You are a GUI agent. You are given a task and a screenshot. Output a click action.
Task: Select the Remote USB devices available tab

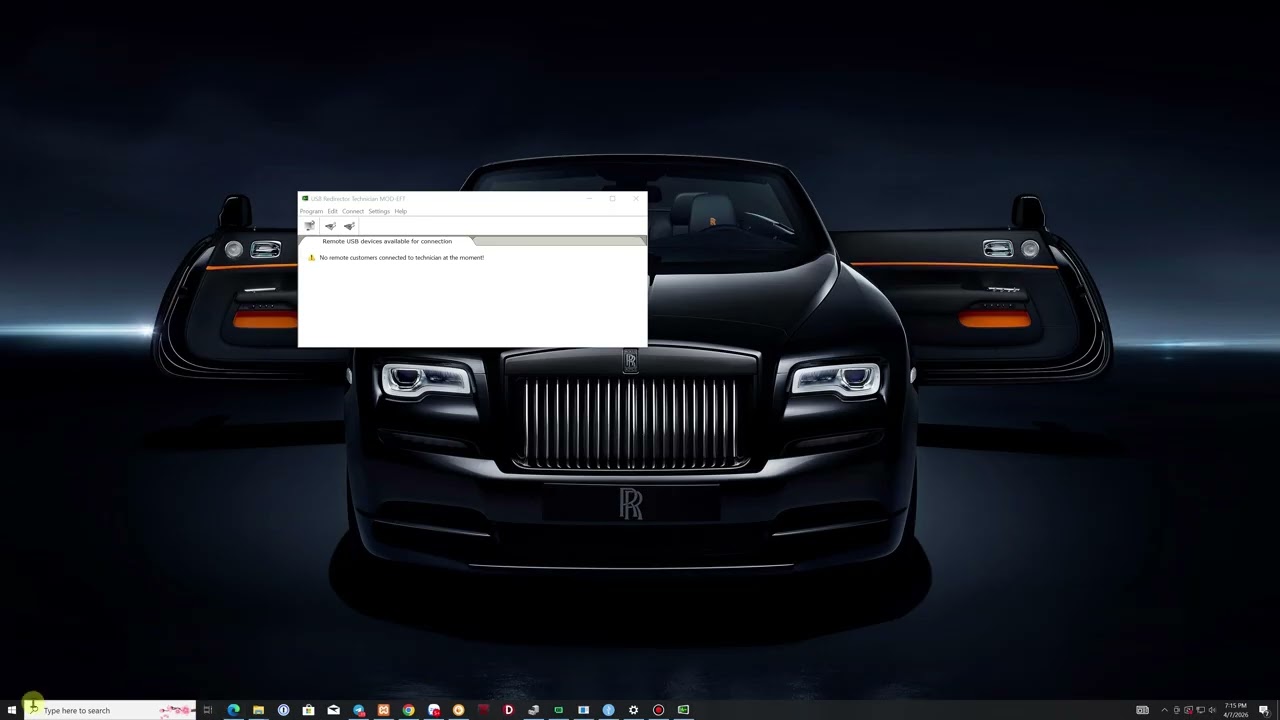(x=388, y=241)
